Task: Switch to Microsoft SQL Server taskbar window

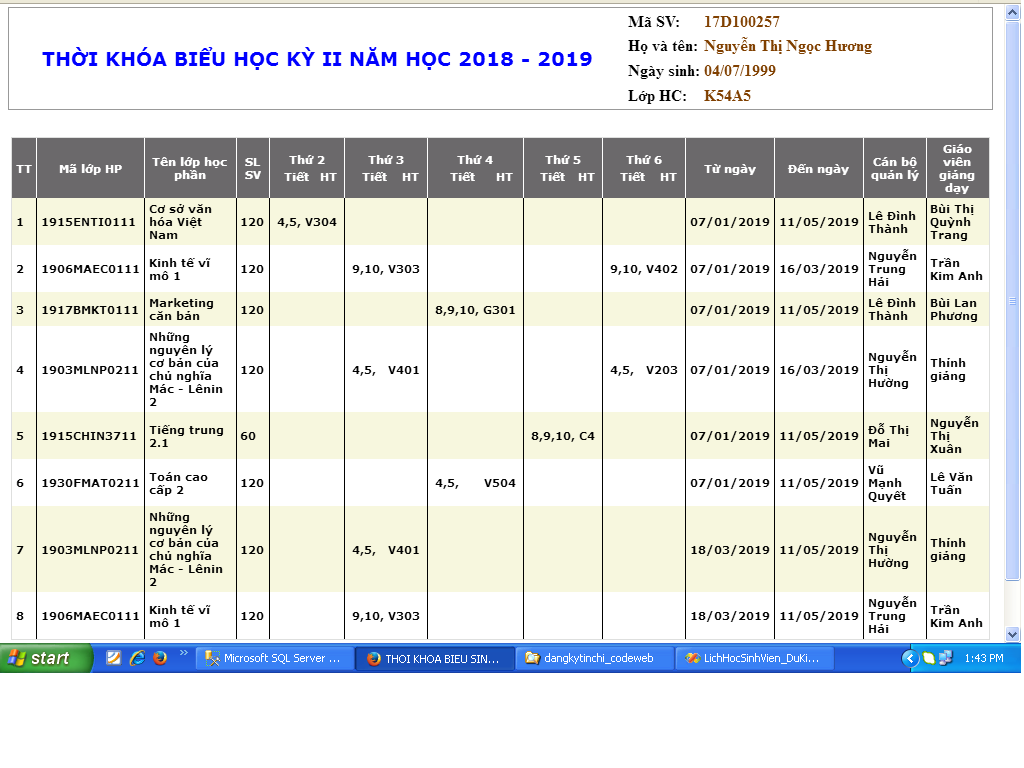Action: point(273,658)
